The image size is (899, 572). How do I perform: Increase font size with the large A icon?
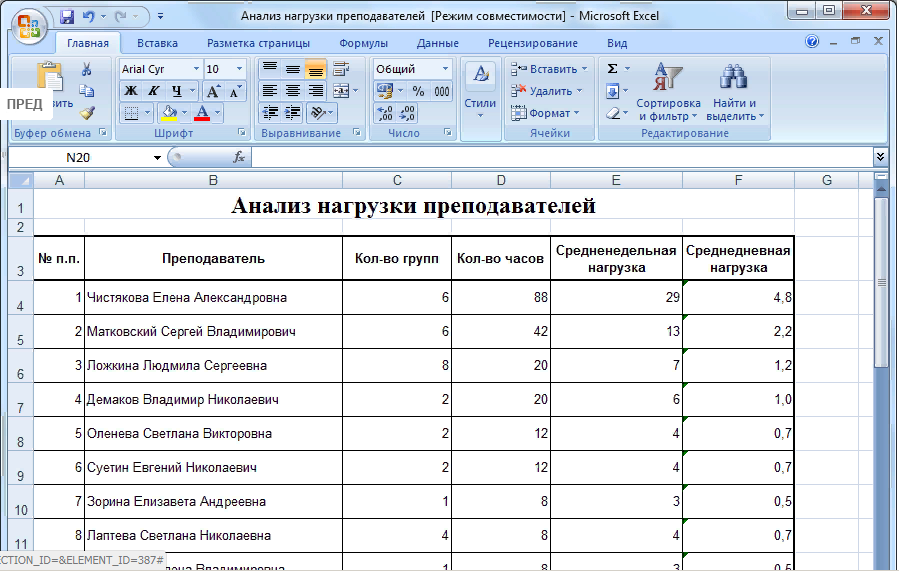(215, 91)
